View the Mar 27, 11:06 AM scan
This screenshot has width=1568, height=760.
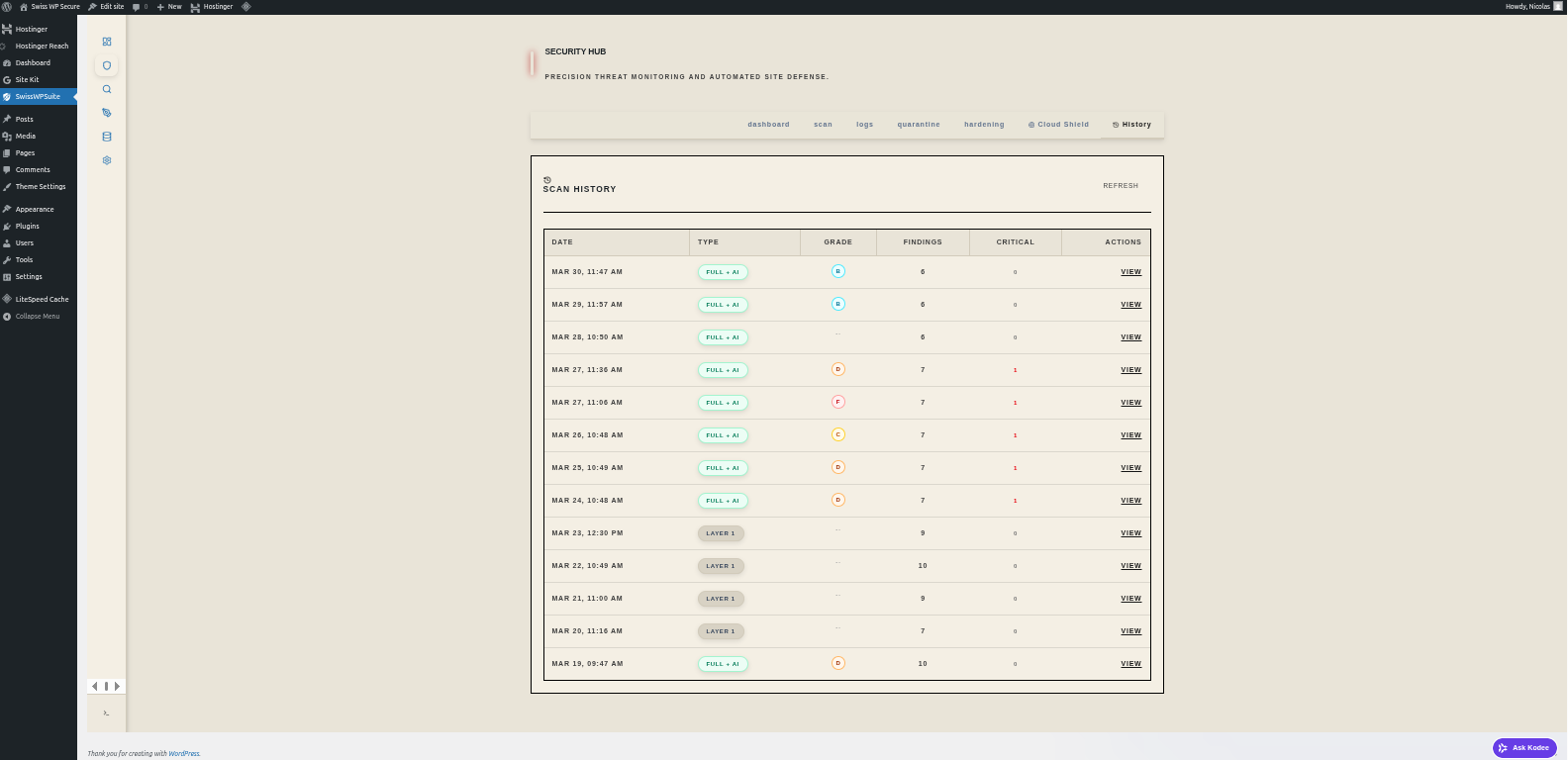1130,403
